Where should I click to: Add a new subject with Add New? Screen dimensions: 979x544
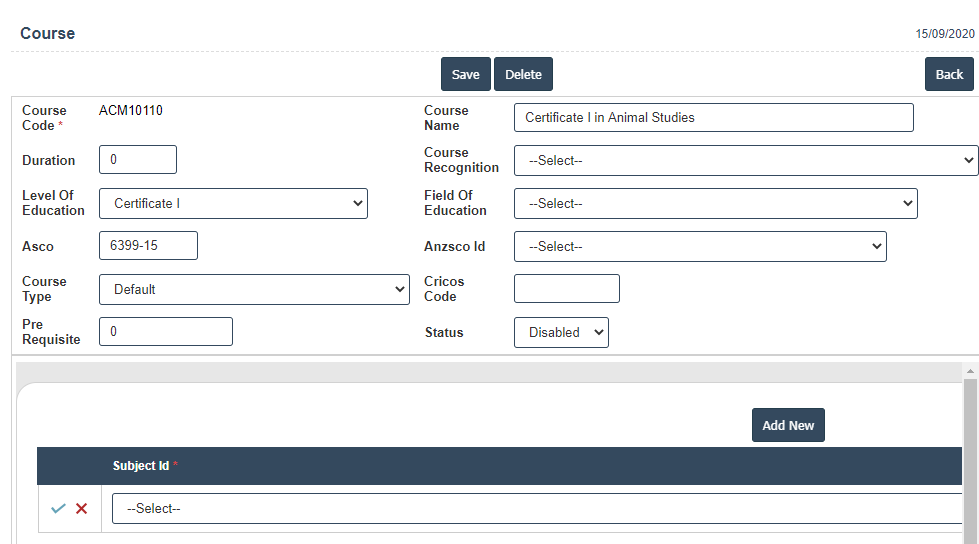(787, 425)
